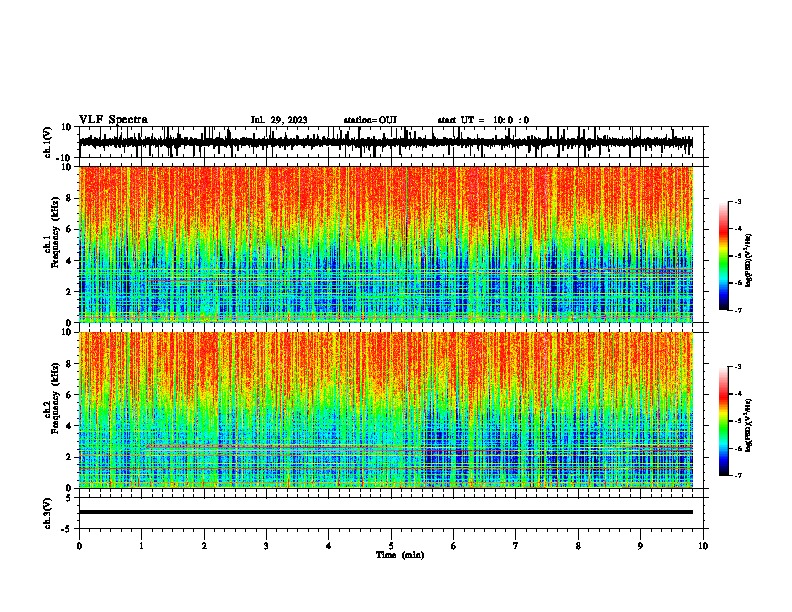Click the ch.2 color scale bar

723,421
